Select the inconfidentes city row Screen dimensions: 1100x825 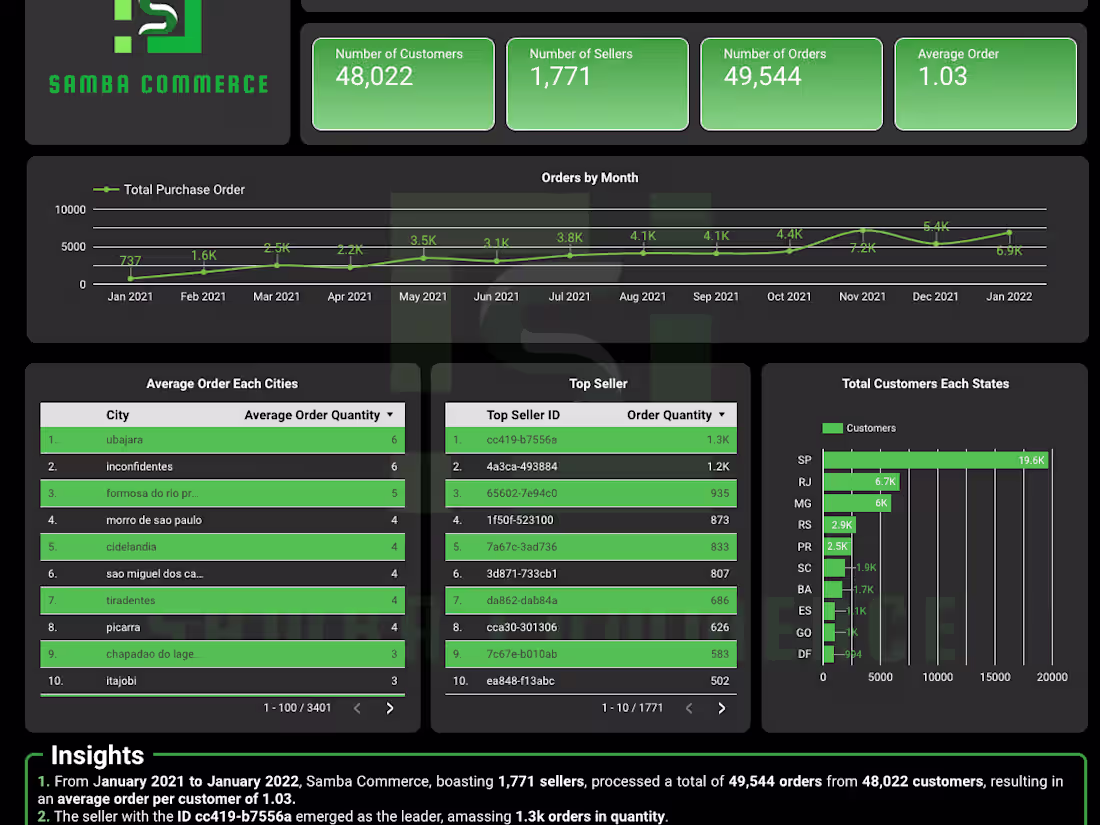(x=222, y=467)
